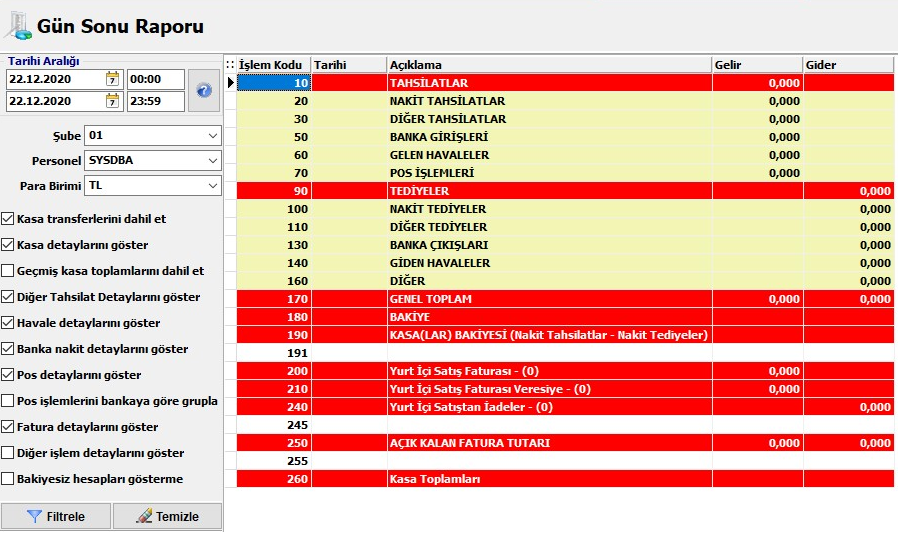Screen dimensions: 898x538
Task: Edit the start time field 00:00
Action: coord(156,79)
